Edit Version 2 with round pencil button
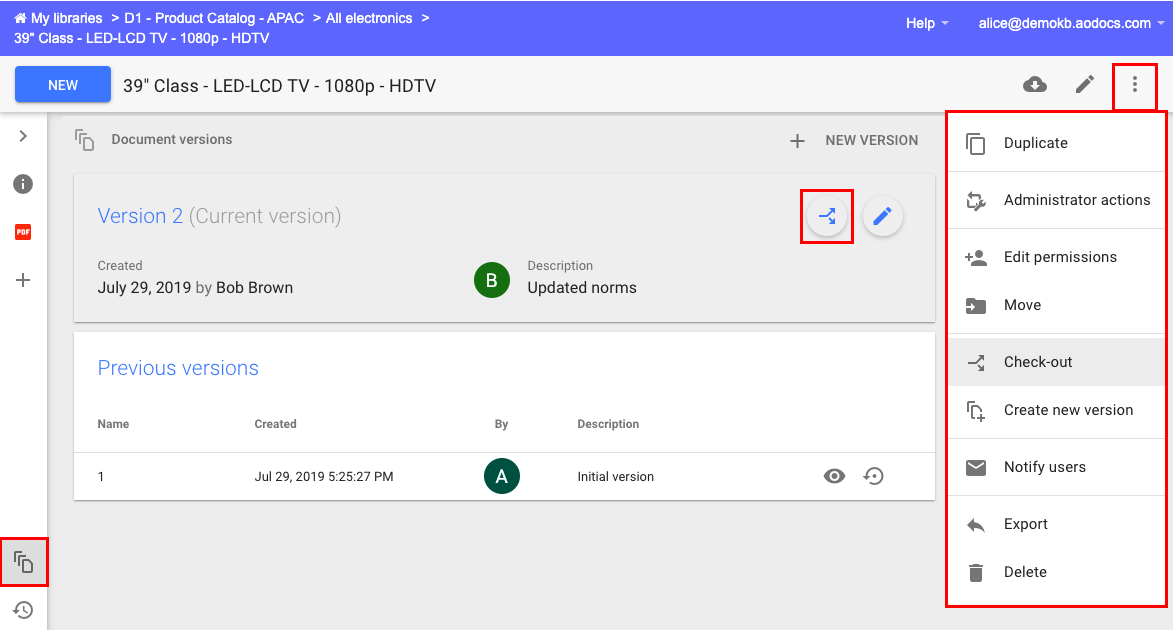The width and height of the screenshot is (1173, 630). [x=882, y=216]
